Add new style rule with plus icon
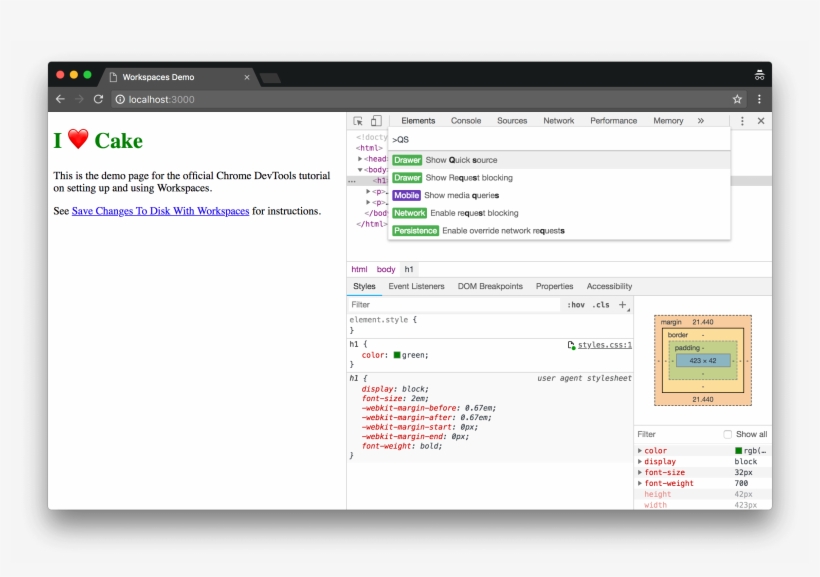This screenshot has height=577, width=820. tap(622, 304)
